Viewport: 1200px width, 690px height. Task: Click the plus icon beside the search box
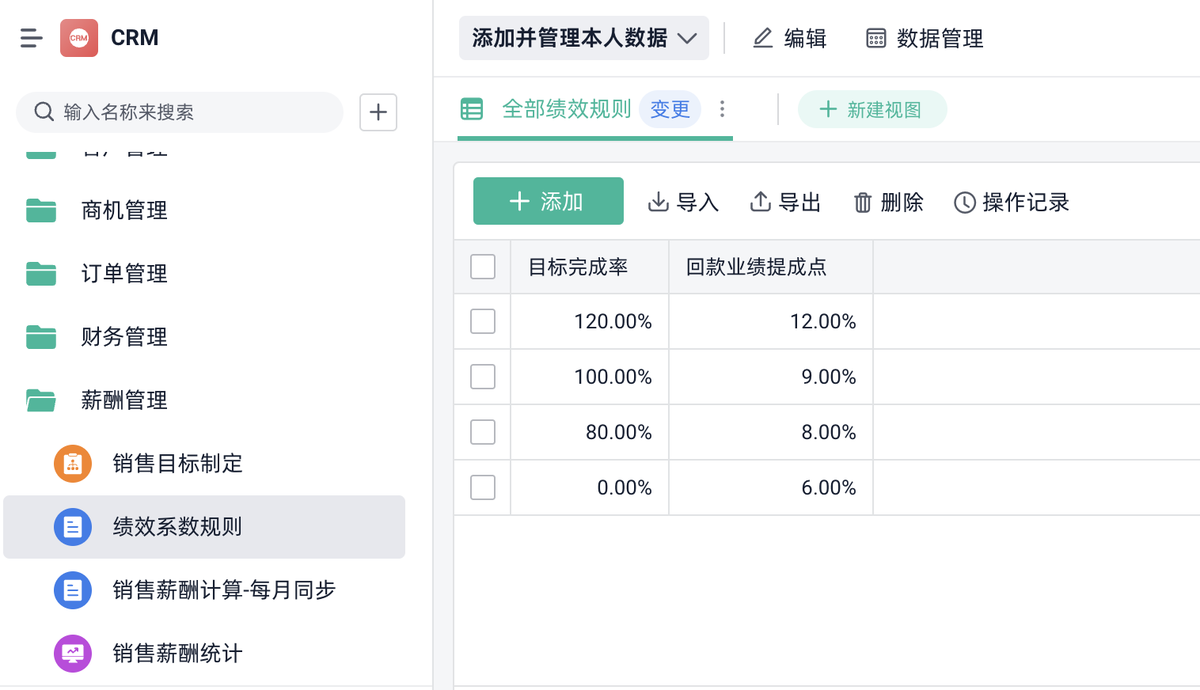(x=378, y=112)
